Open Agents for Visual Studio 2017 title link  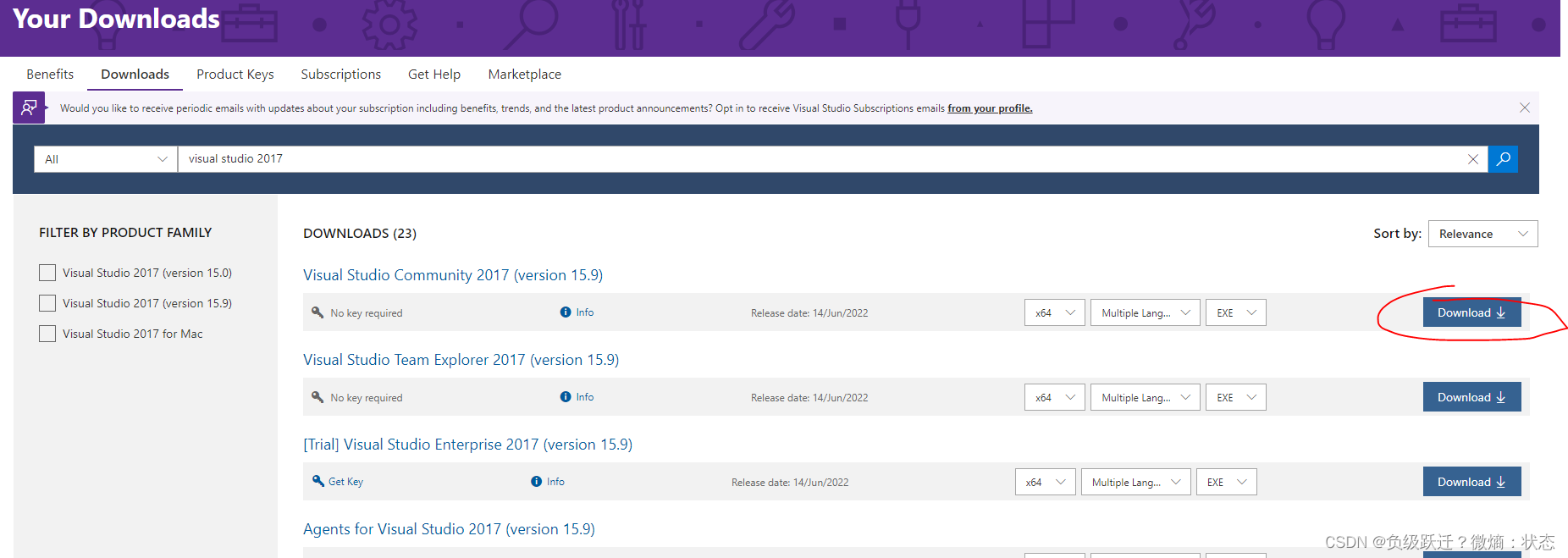tap(449, 529)
